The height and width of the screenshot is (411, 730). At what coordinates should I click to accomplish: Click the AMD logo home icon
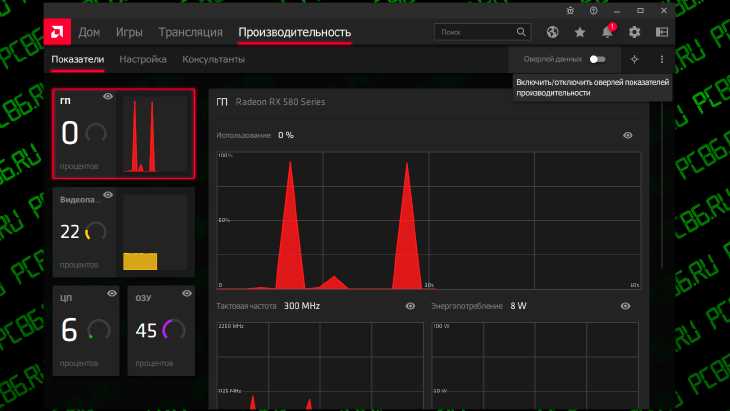57,32
